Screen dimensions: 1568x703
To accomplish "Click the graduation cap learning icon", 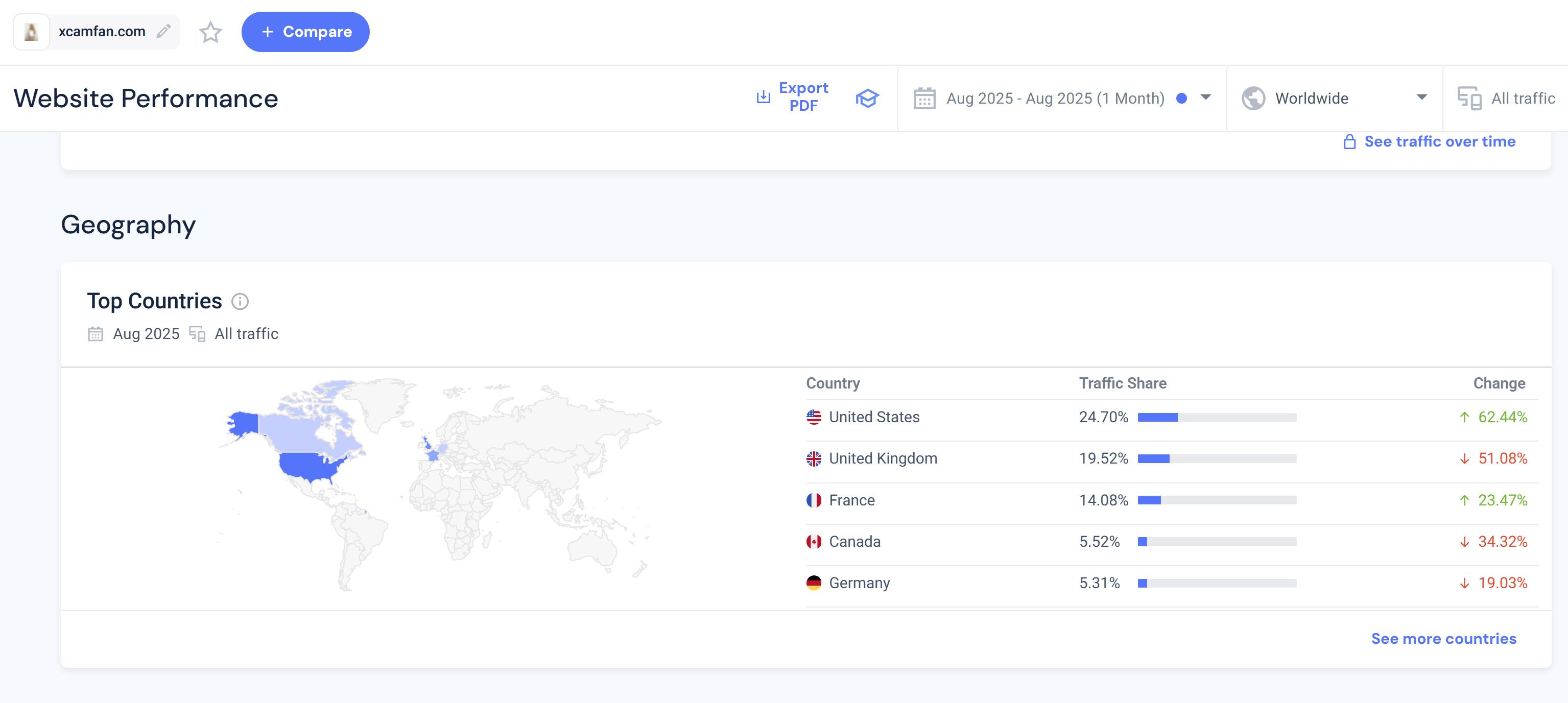I will (x=867, y=98).
